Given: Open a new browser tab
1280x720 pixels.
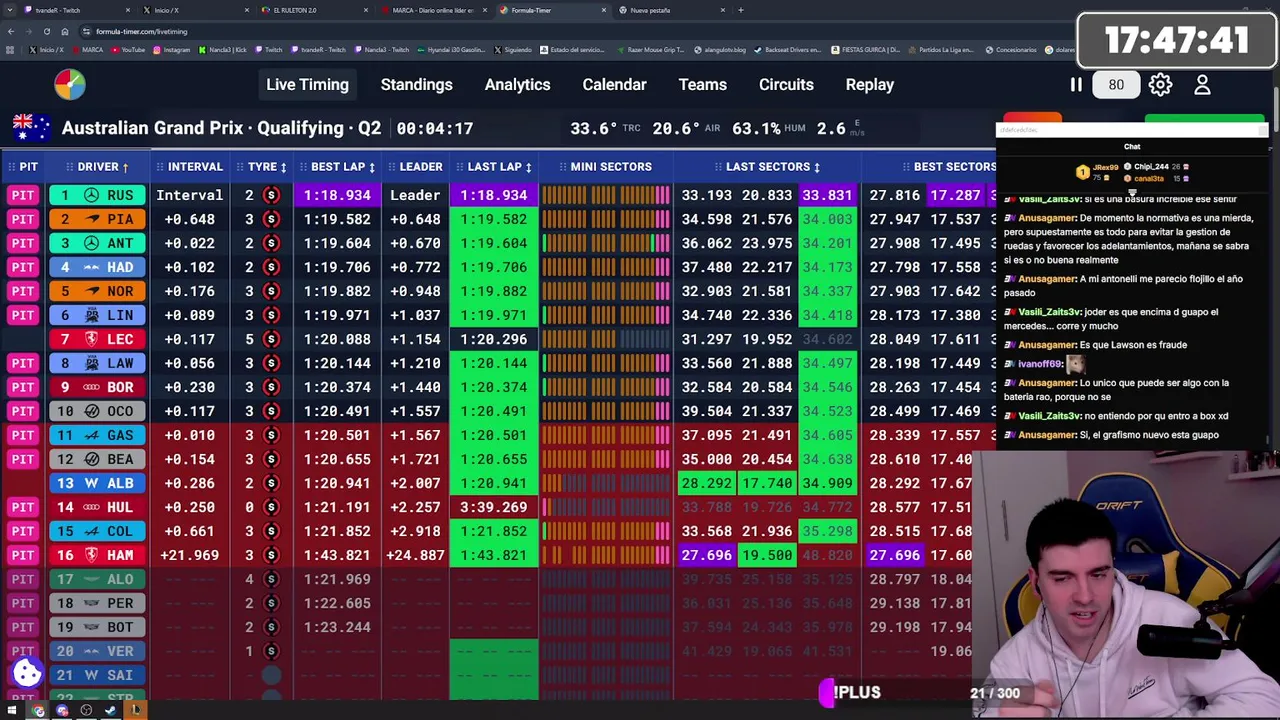Looking at the screenshot, I should point(740,10).
